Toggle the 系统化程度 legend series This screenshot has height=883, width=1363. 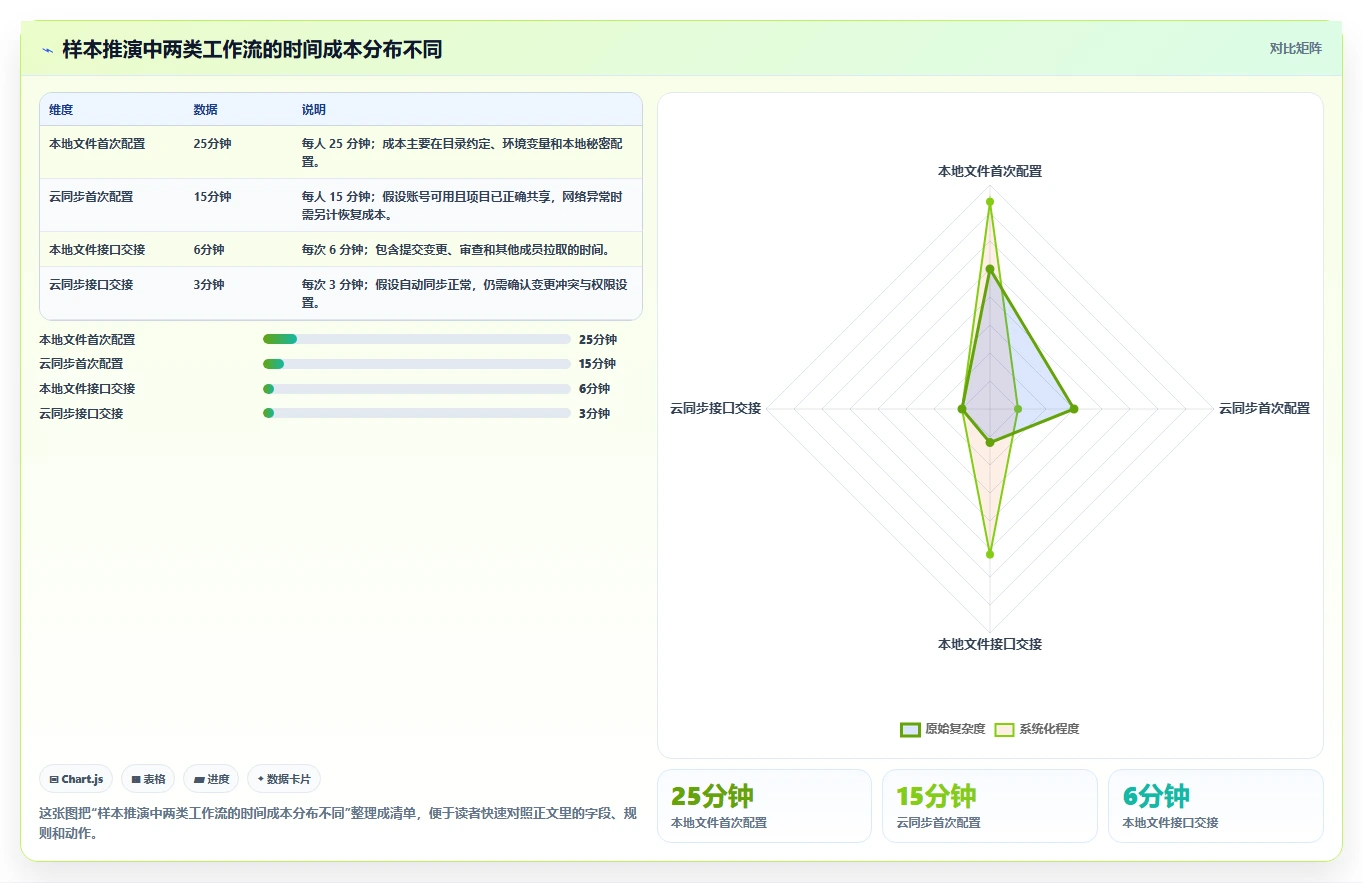[1037, 729]
